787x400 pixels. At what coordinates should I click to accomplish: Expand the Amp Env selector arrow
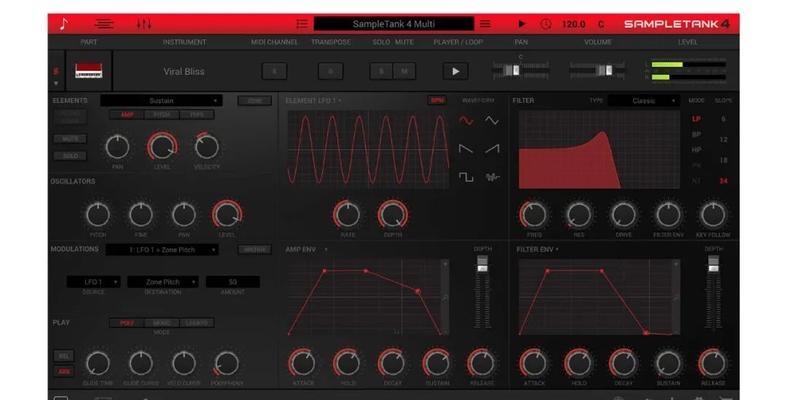pos(326,249)
